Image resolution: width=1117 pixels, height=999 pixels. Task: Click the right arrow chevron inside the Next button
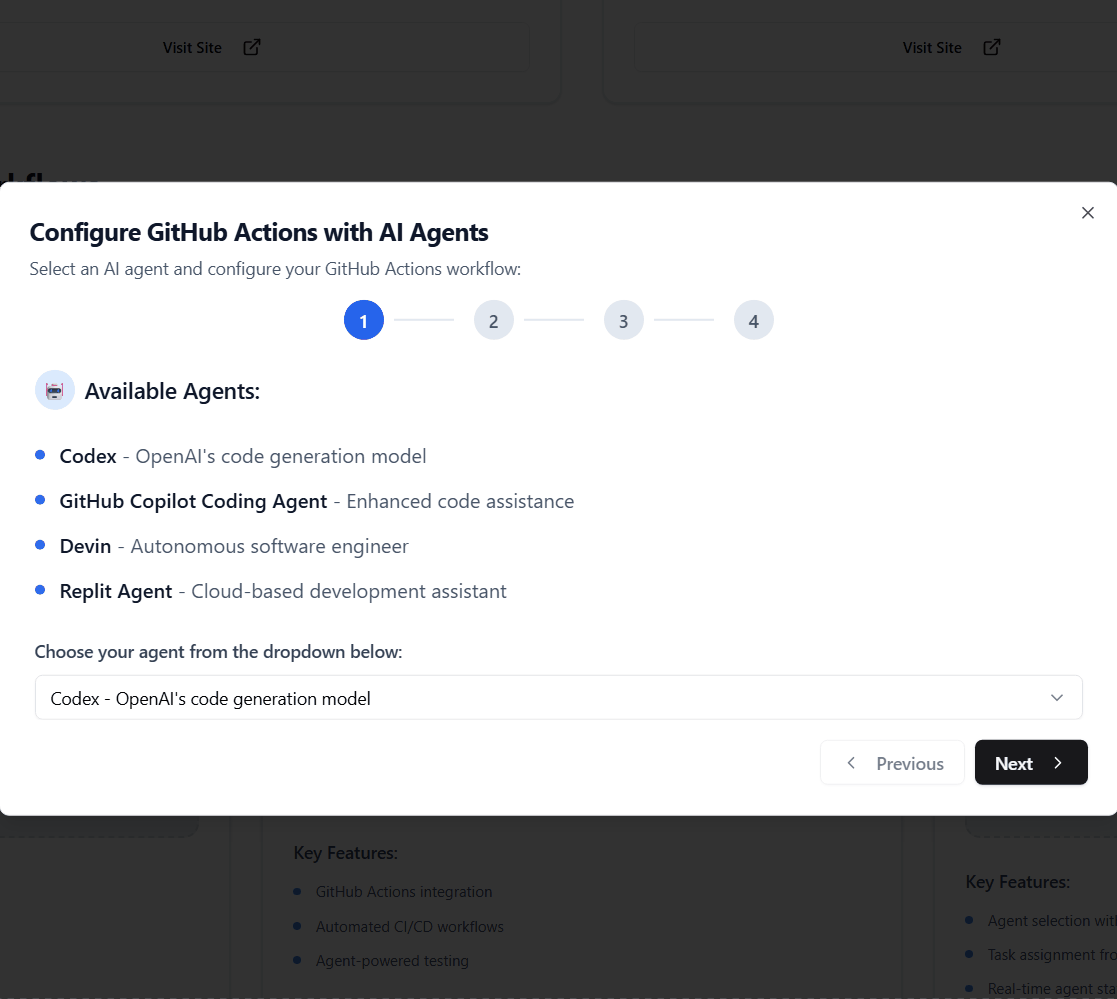[1059, 762]
